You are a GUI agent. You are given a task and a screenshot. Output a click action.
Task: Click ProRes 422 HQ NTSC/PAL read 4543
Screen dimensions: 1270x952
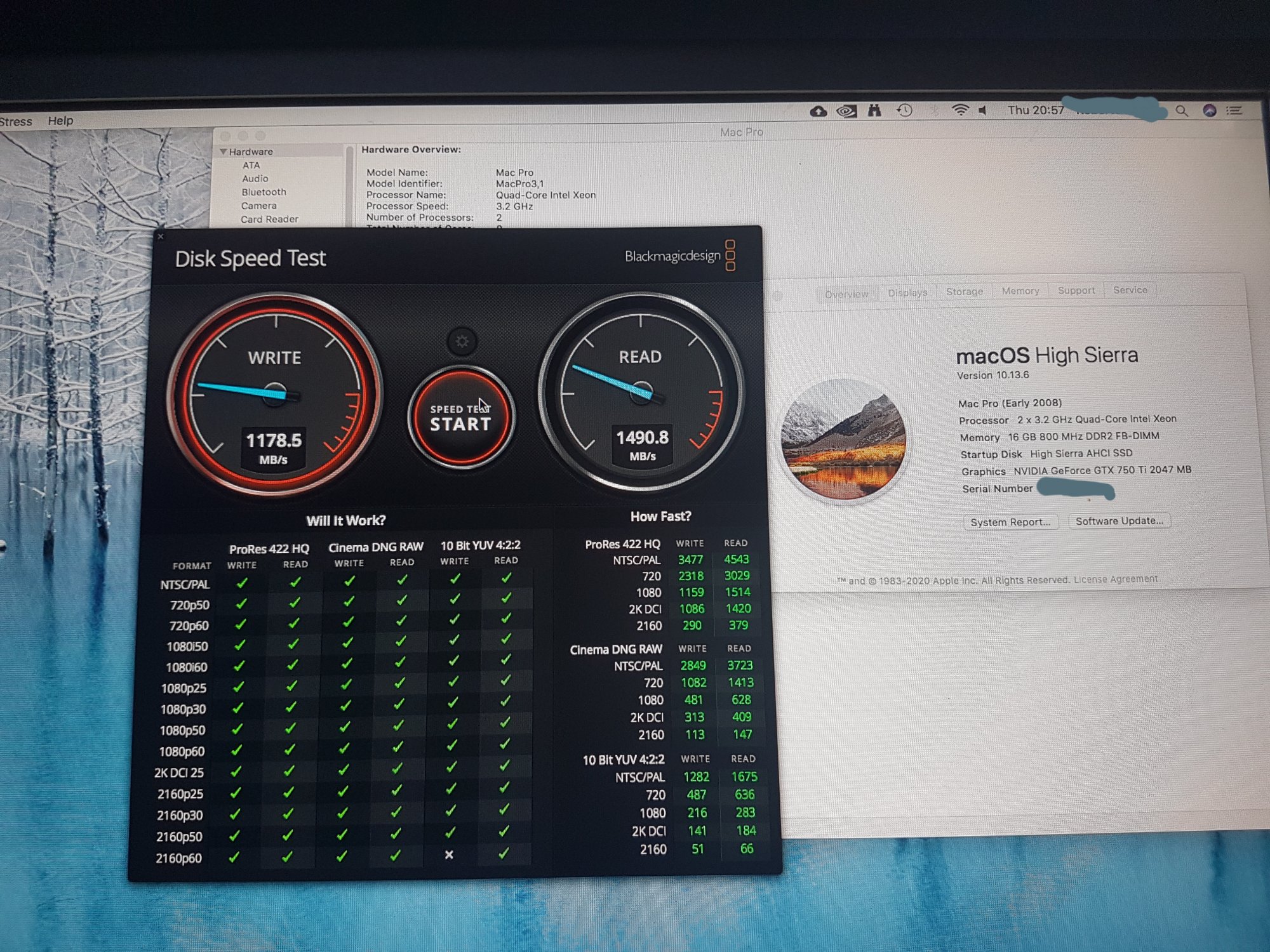coord(737,559)
